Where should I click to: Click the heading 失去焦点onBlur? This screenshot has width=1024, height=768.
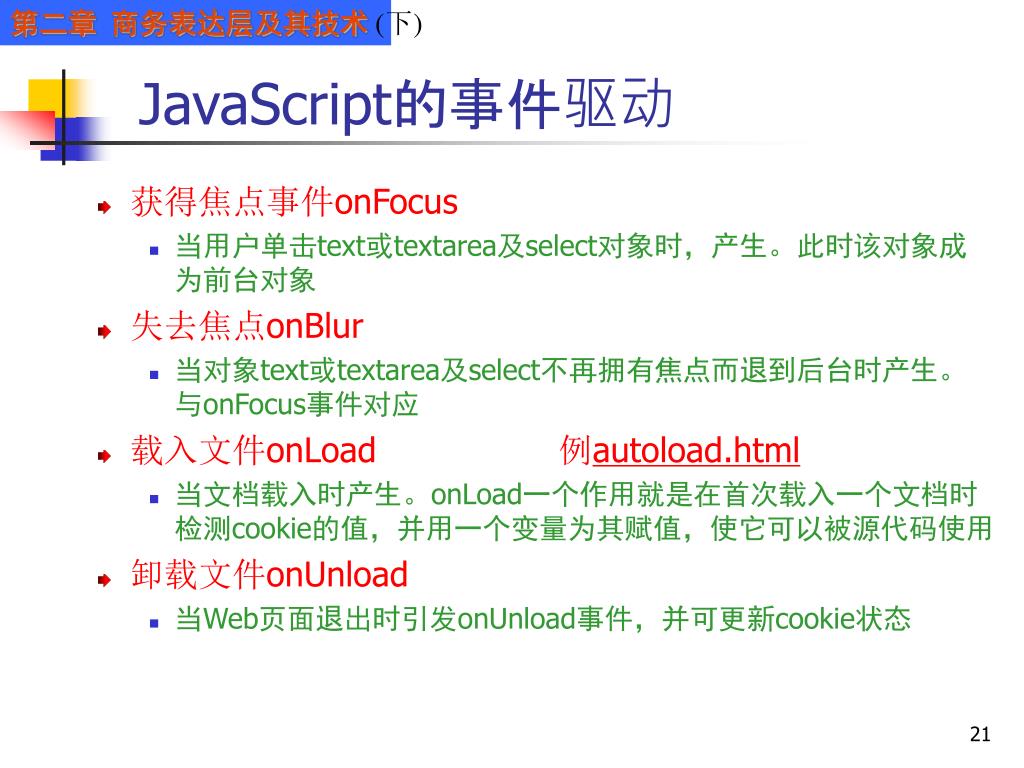coord(247,327)
